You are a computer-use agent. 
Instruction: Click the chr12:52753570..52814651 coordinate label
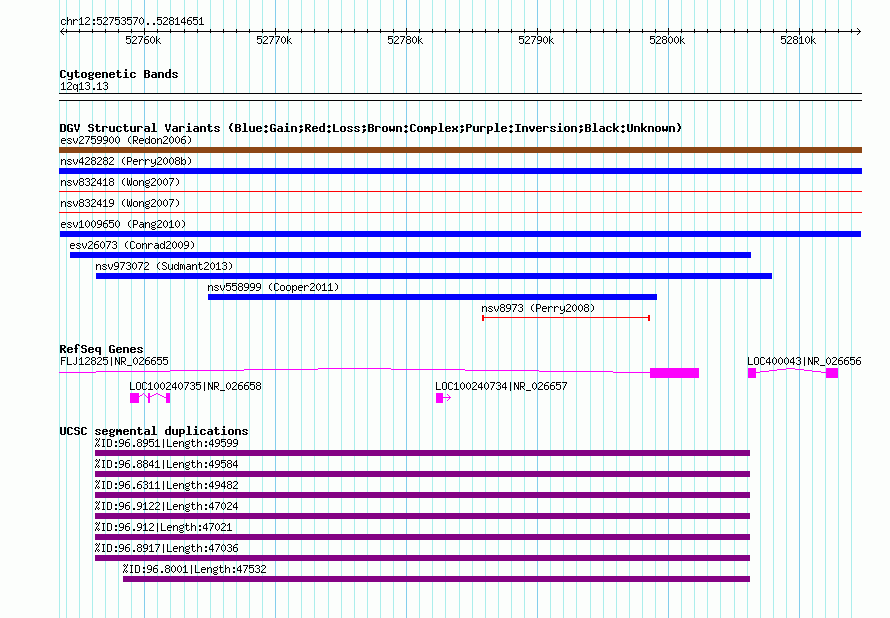(x=132, y=21)
